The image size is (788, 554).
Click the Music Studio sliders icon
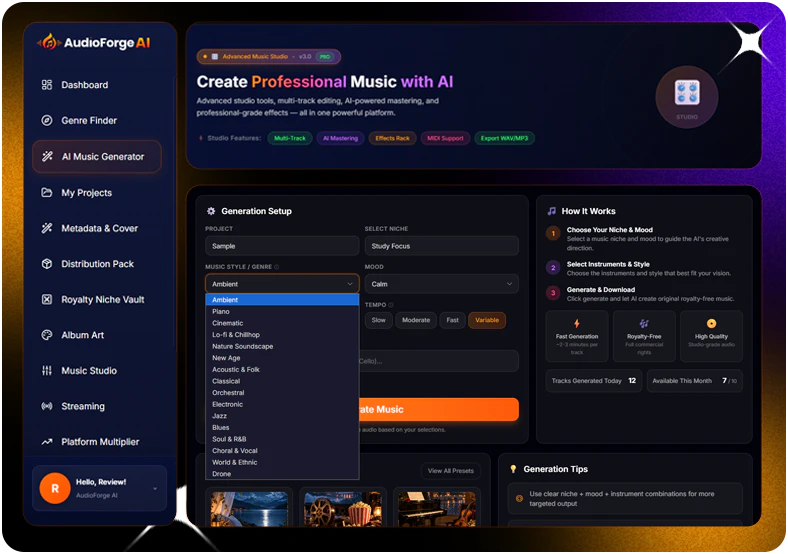(x=47, y=371)
